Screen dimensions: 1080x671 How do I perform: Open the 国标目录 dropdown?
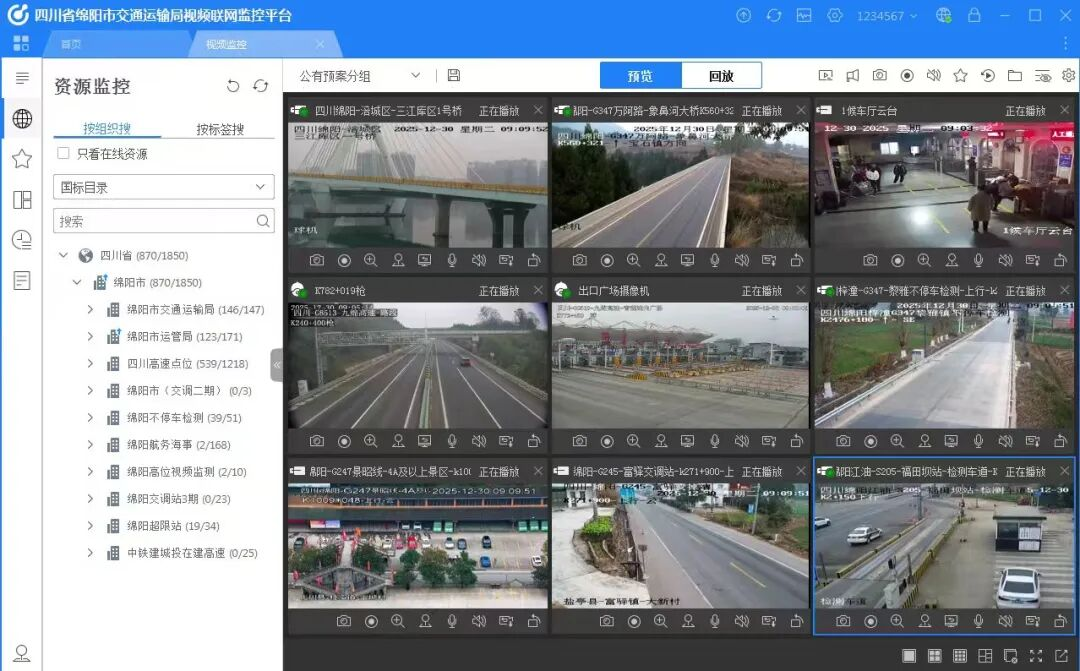pyautogui.click(x=163, y=187)
